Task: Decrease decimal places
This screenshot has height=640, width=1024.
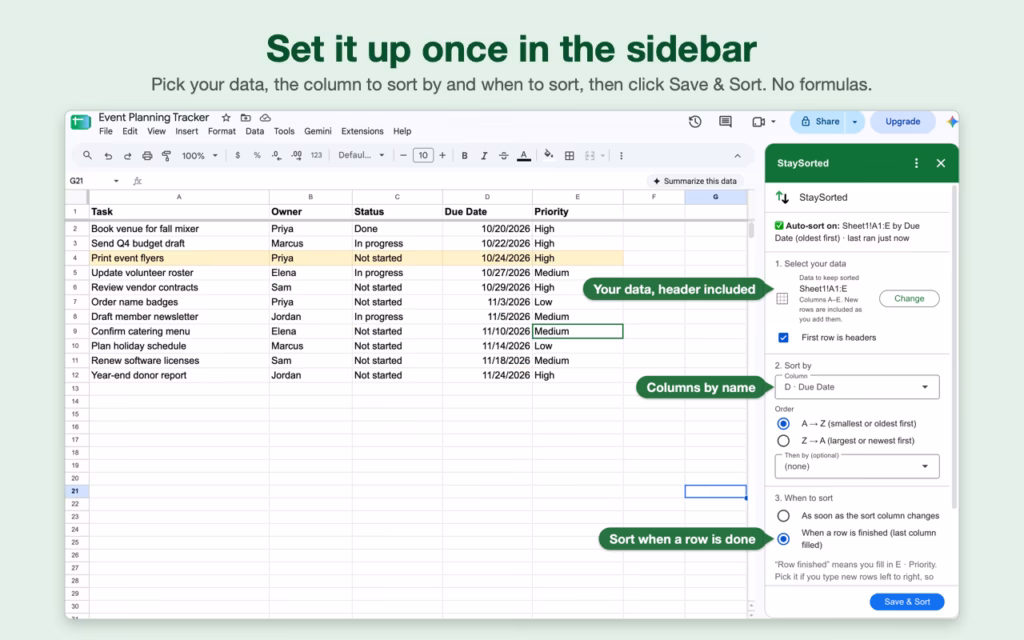Action: (x=276, y=155)
